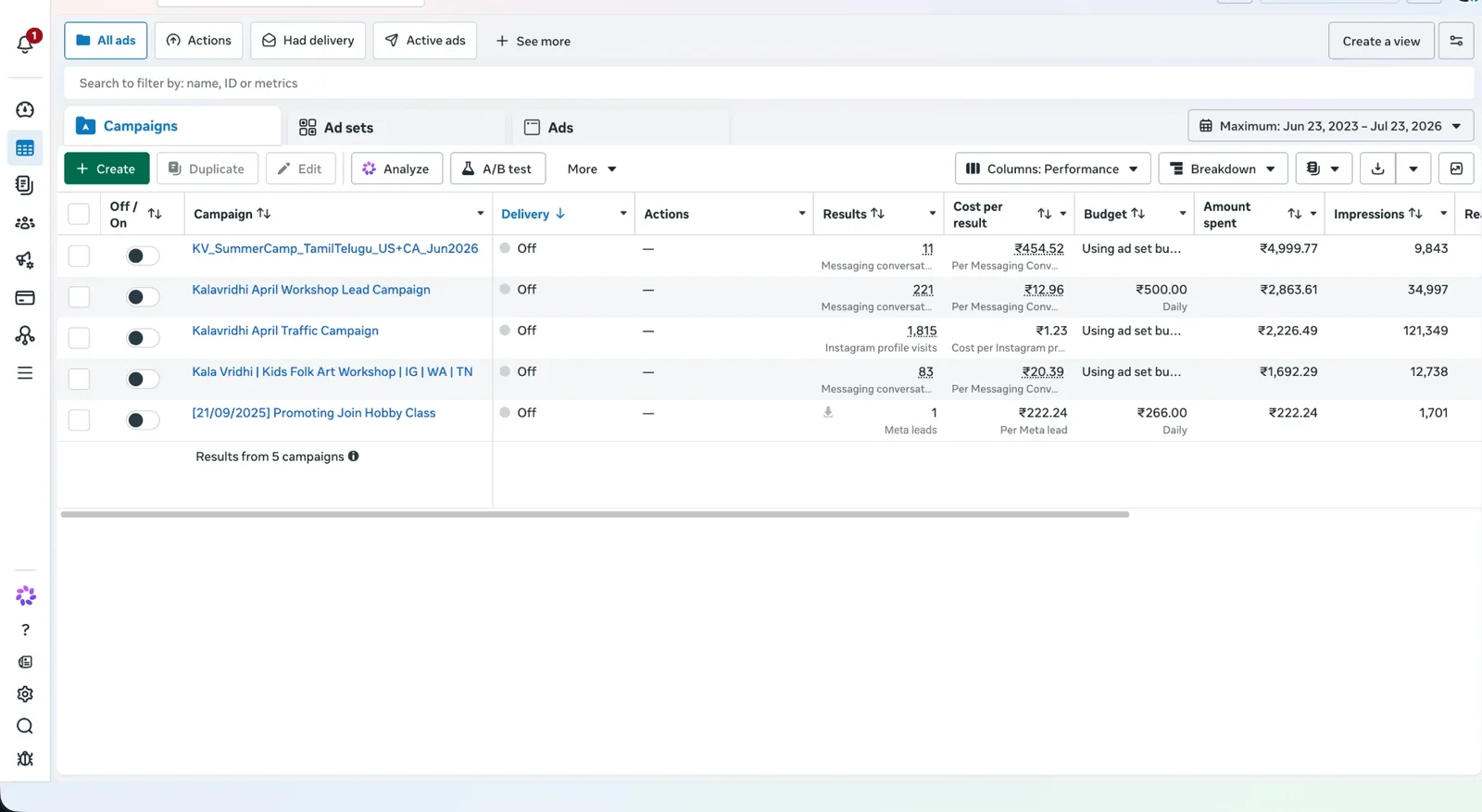Click the search filter input field

(x=769, y=83)
